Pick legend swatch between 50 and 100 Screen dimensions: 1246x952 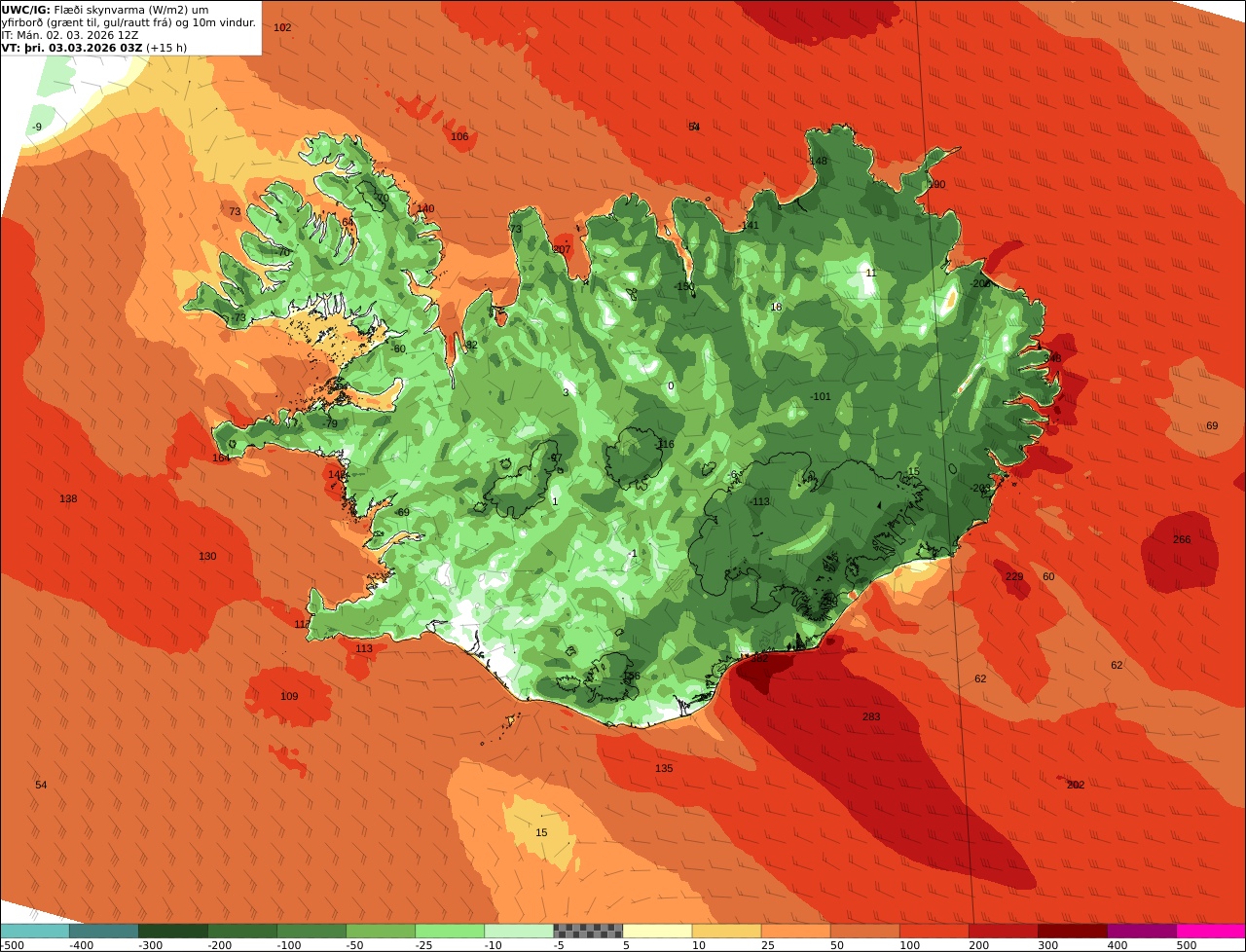864,931
